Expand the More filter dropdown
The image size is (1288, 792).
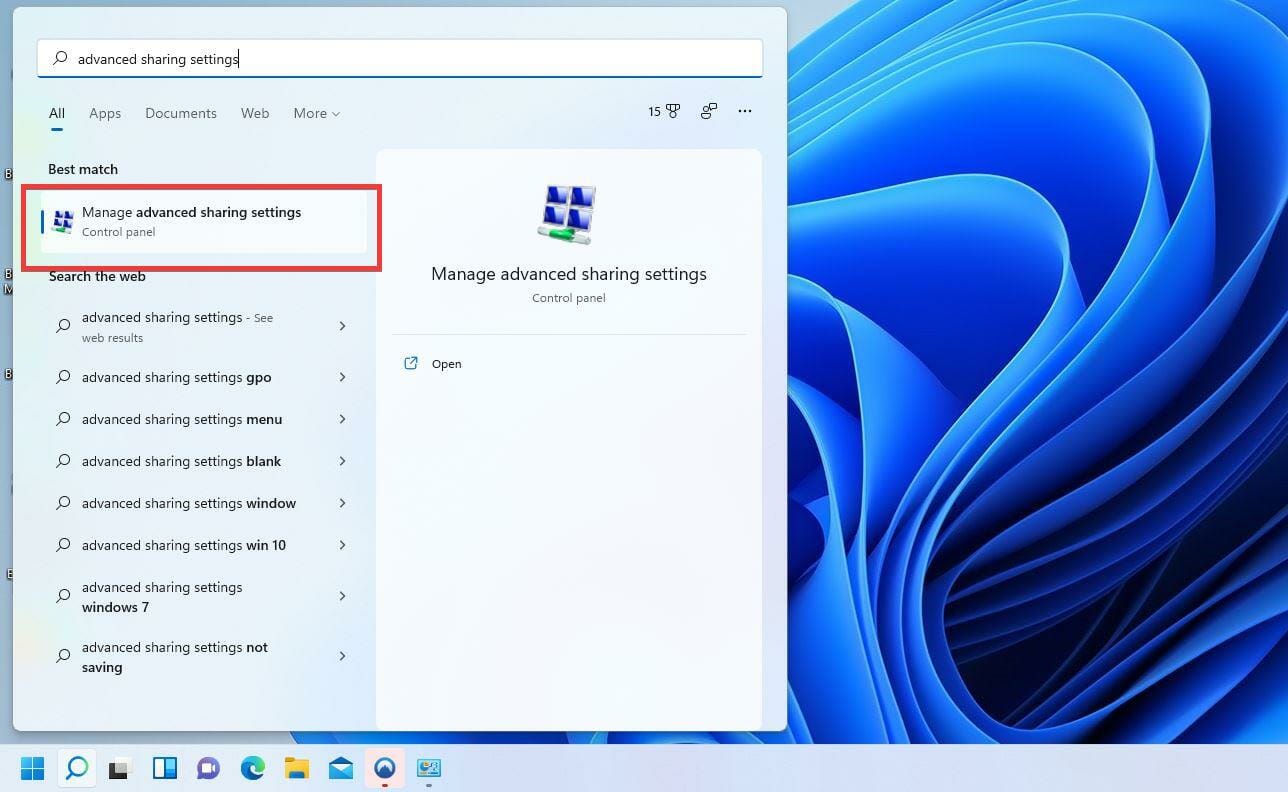click(316, 114)
